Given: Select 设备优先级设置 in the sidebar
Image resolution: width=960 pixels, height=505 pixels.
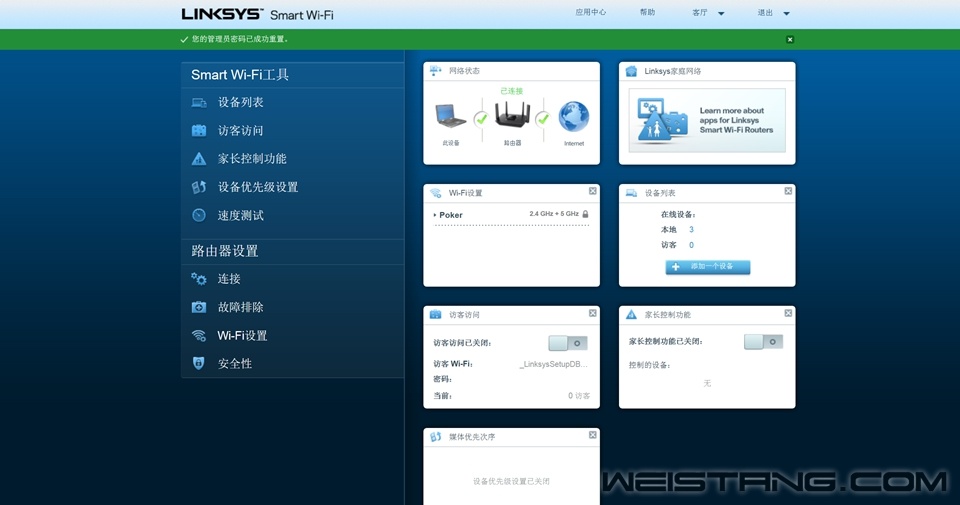Looking at the screenshot, I should coord(258,187).
